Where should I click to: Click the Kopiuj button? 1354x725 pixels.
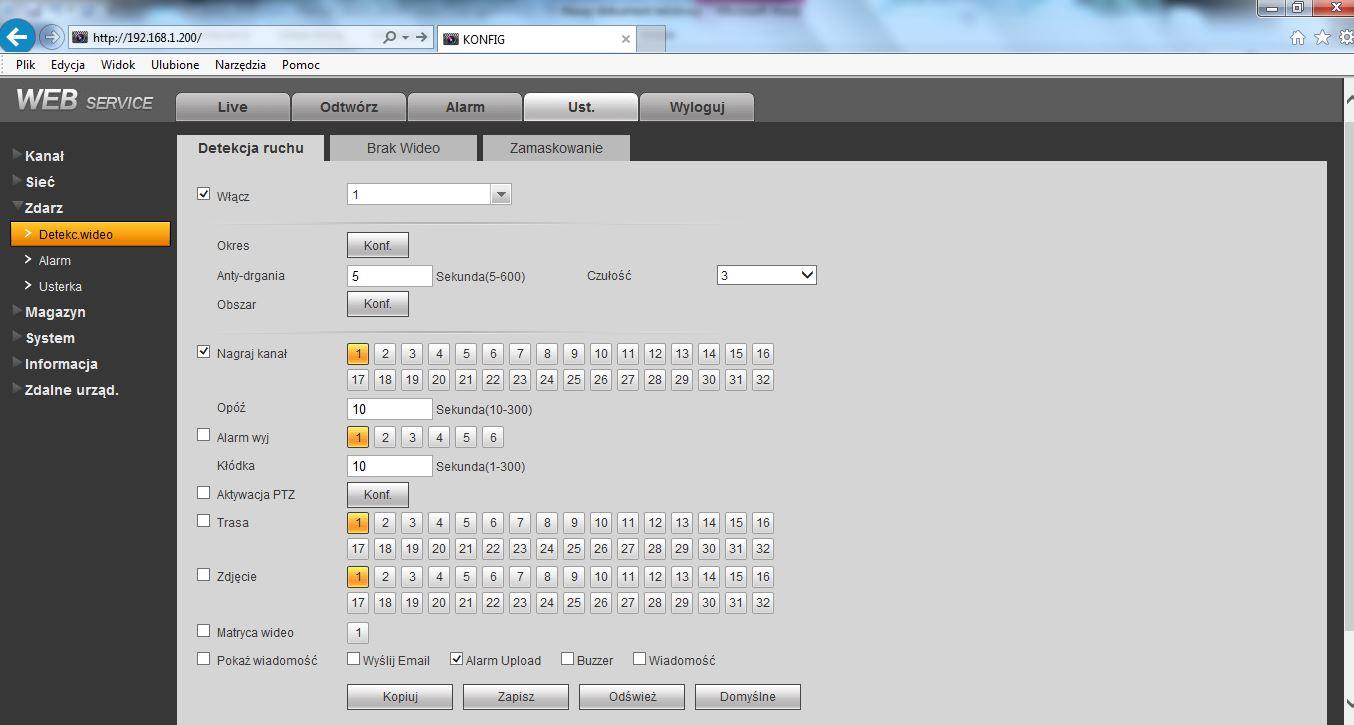(x=400, y=697)
